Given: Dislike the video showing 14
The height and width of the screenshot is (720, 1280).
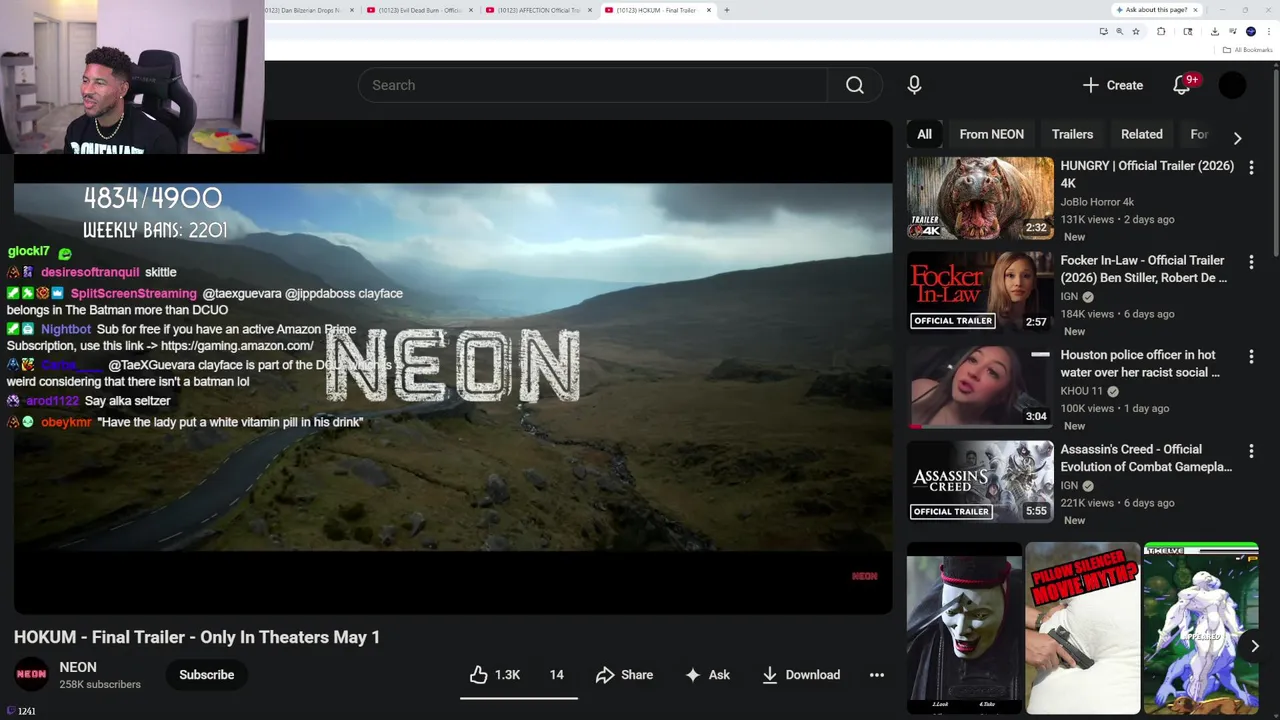Looking at the screenshot, I should pos(556,675).
